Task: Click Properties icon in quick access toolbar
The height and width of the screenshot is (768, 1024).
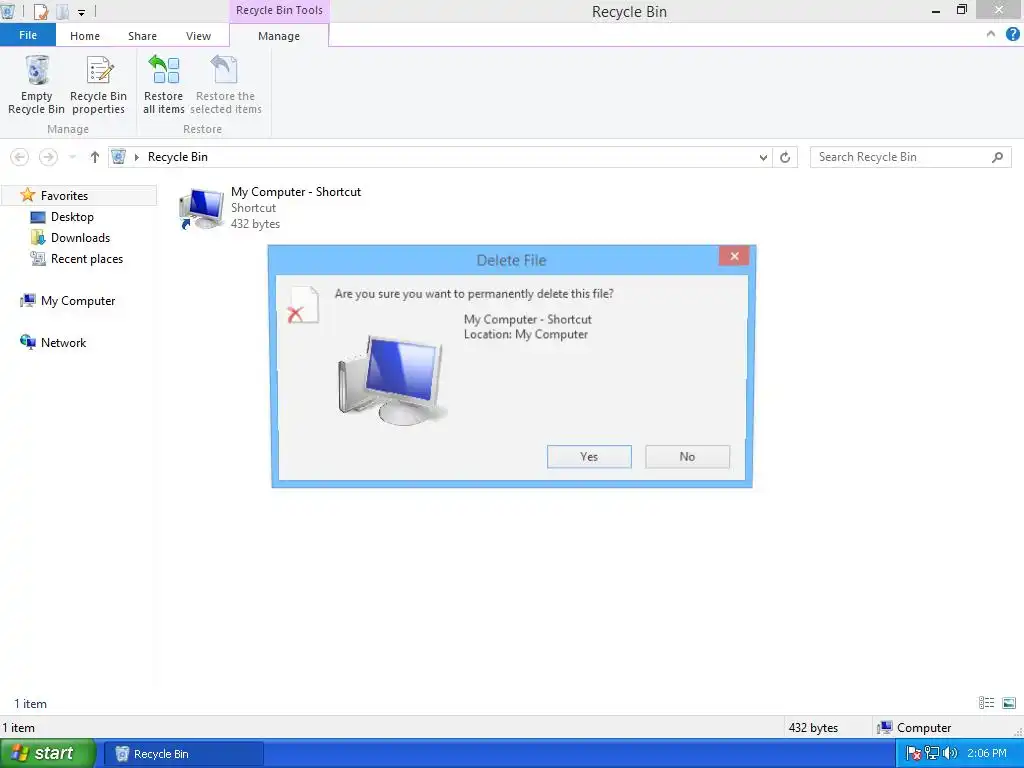Action: [x=40, y=11]
